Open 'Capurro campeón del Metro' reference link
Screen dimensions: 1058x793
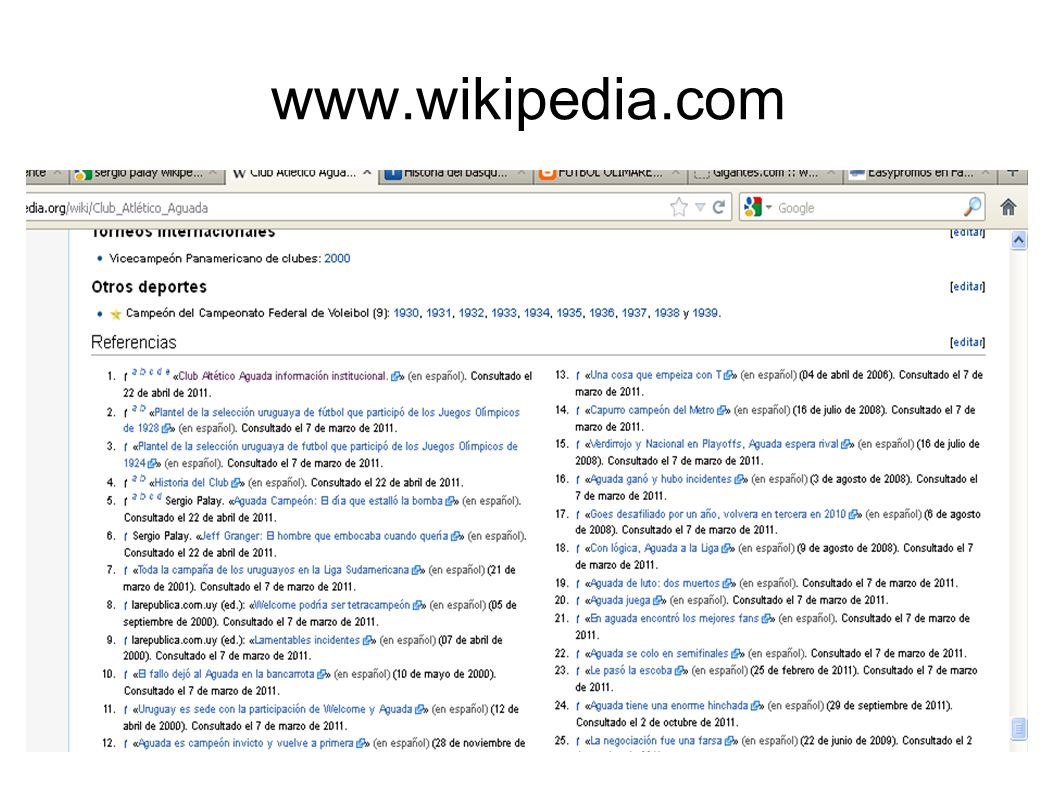coord(652,410)
